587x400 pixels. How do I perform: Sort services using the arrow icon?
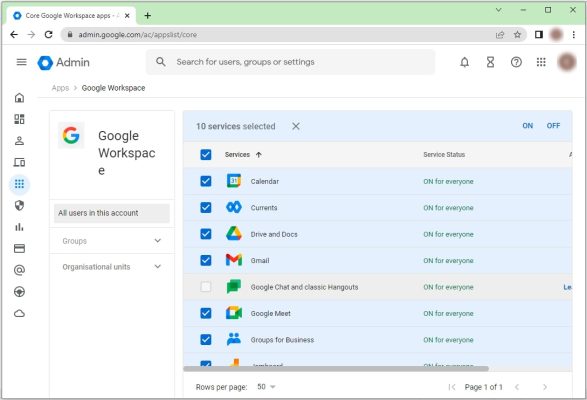[x=259, y=155]
